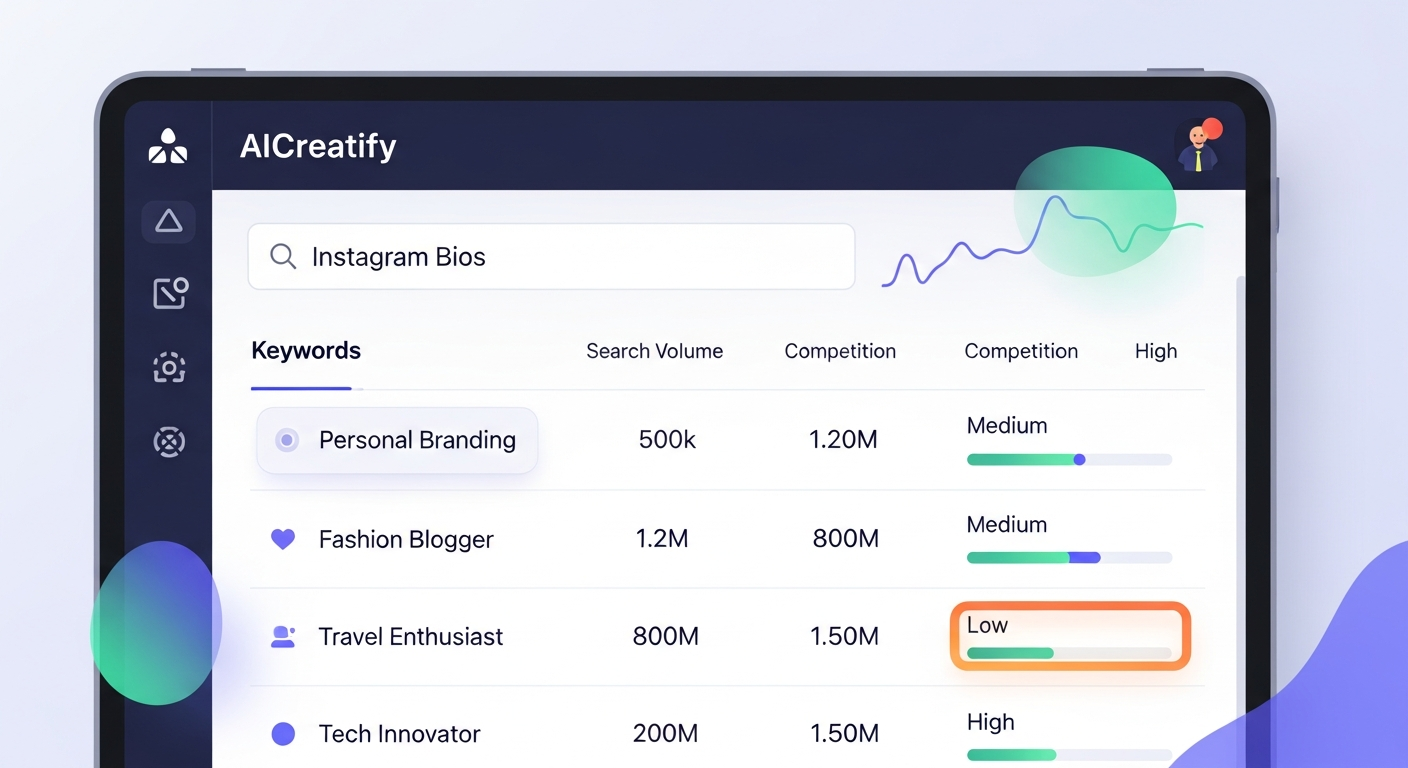Select the capture frame sidebar icon
Viewport: 1408px width, 768px height.
(x=169, y=368)
